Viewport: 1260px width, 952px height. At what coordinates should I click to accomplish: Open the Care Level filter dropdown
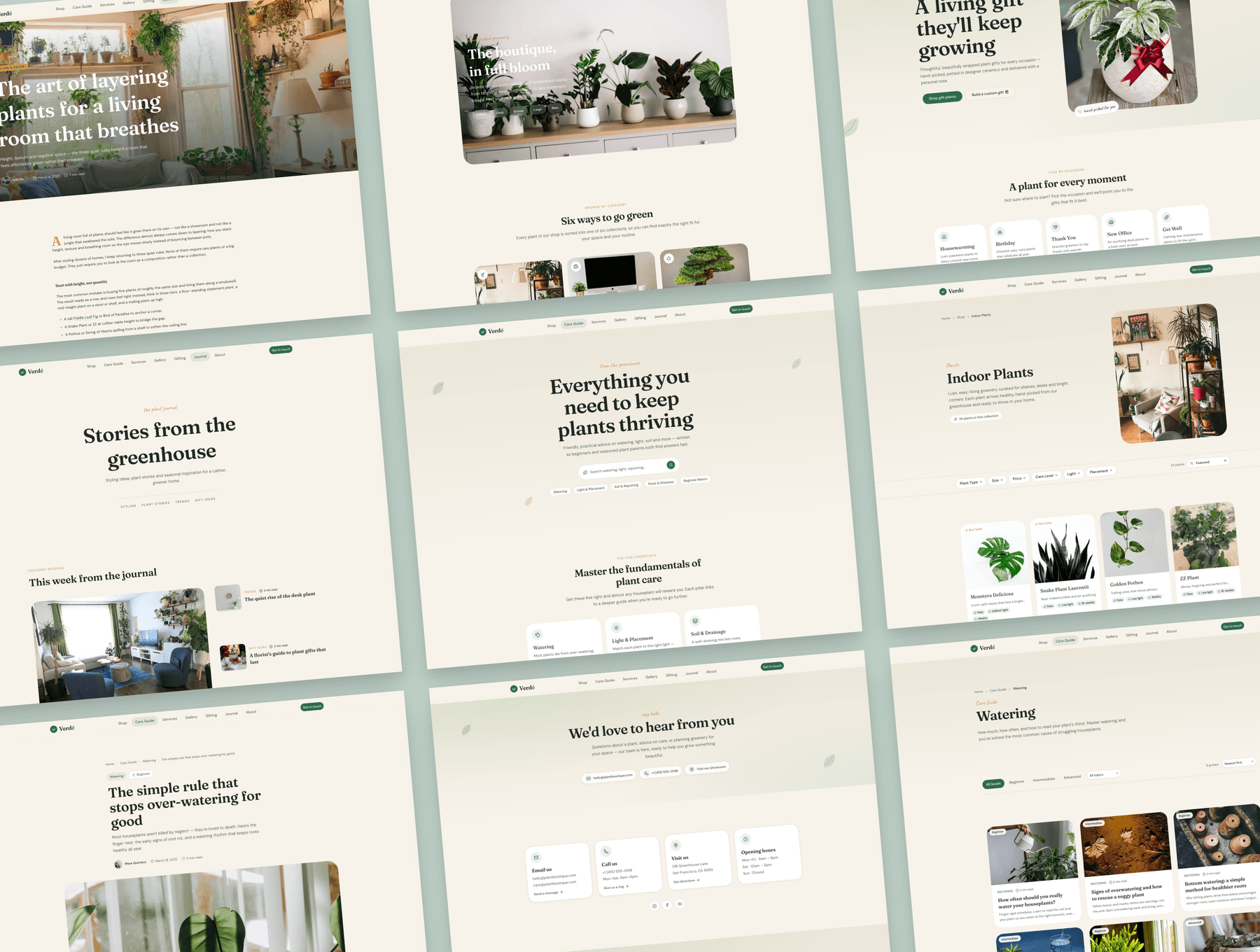coord(1046,476)
